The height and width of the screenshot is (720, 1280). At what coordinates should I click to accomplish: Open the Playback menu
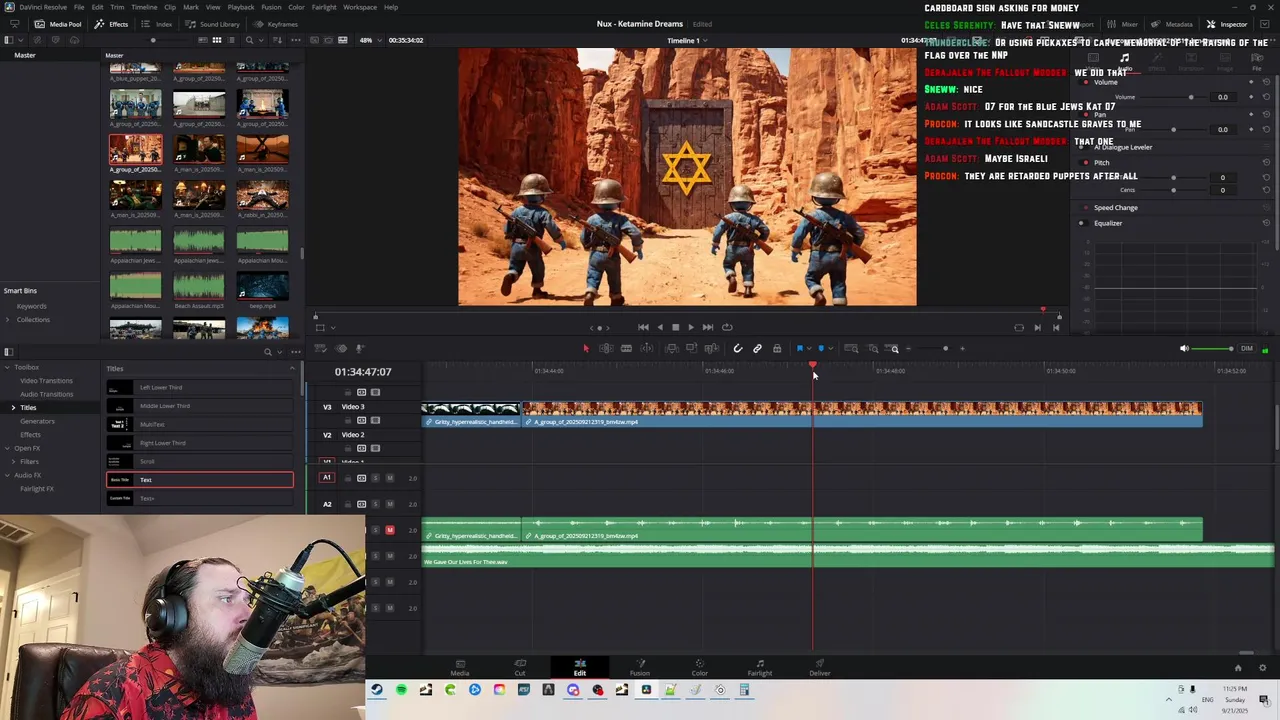click(241, 7)
